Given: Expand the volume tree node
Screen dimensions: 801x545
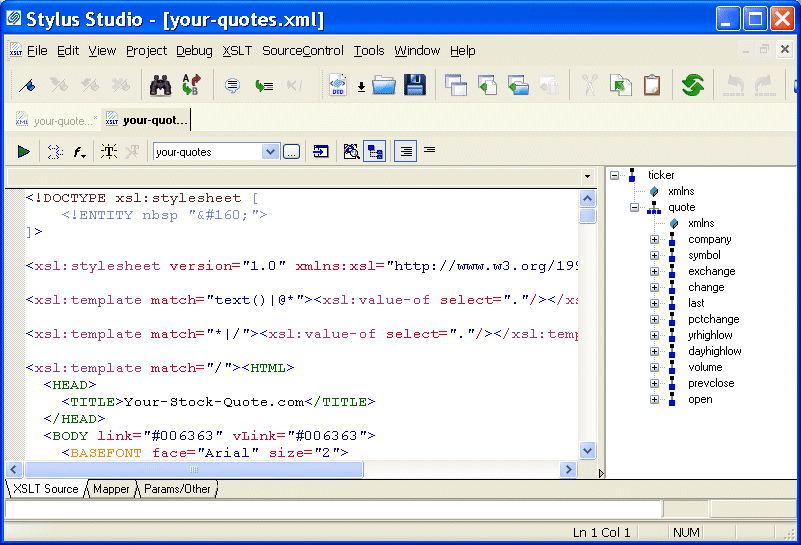Looking at the screenshot, I should pos(655,368).
